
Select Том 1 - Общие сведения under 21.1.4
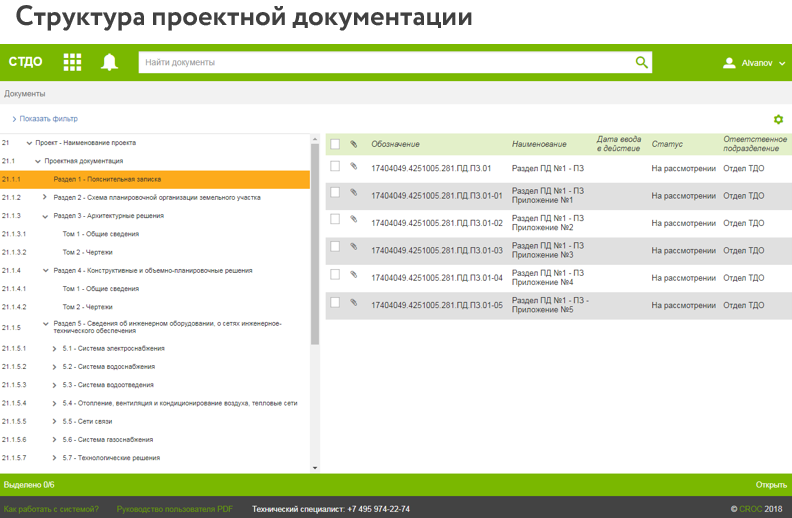click(101, 289)
